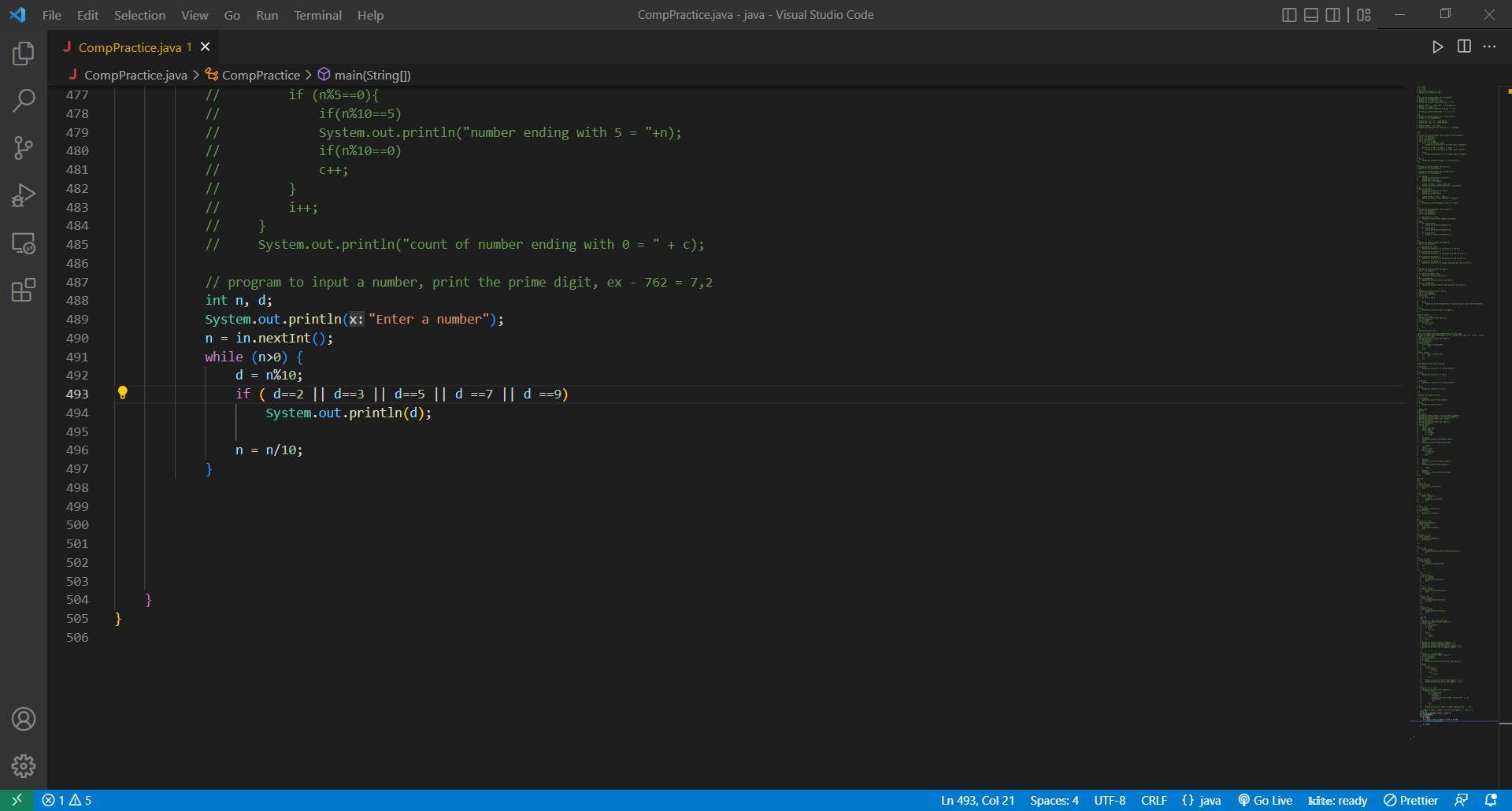Viewport: 1512px width, 811px height.
Task: Open the Search view icon
Action: pyautogui.click(x=24, y=101)
